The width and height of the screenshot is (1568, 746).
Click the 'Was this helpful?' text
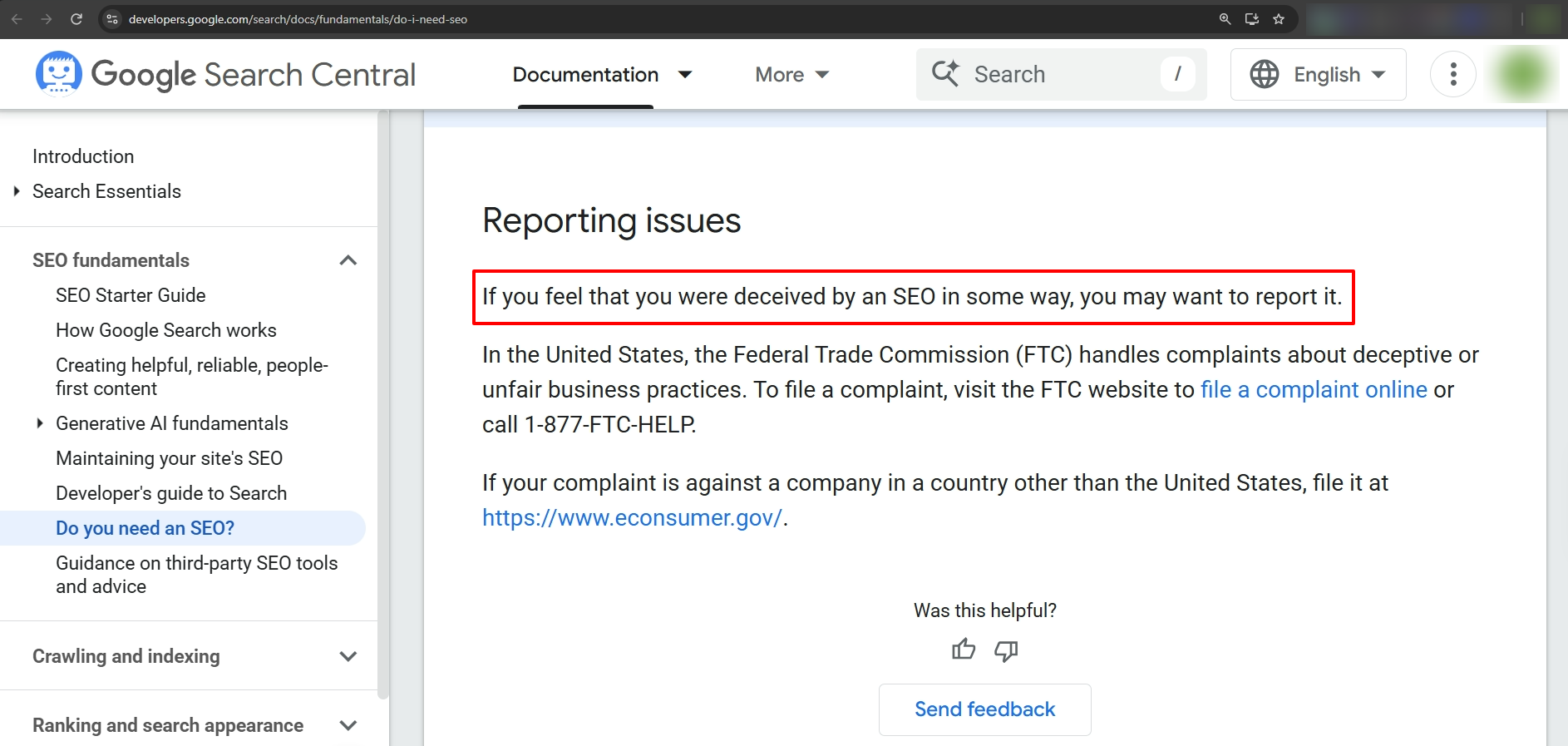984,610
